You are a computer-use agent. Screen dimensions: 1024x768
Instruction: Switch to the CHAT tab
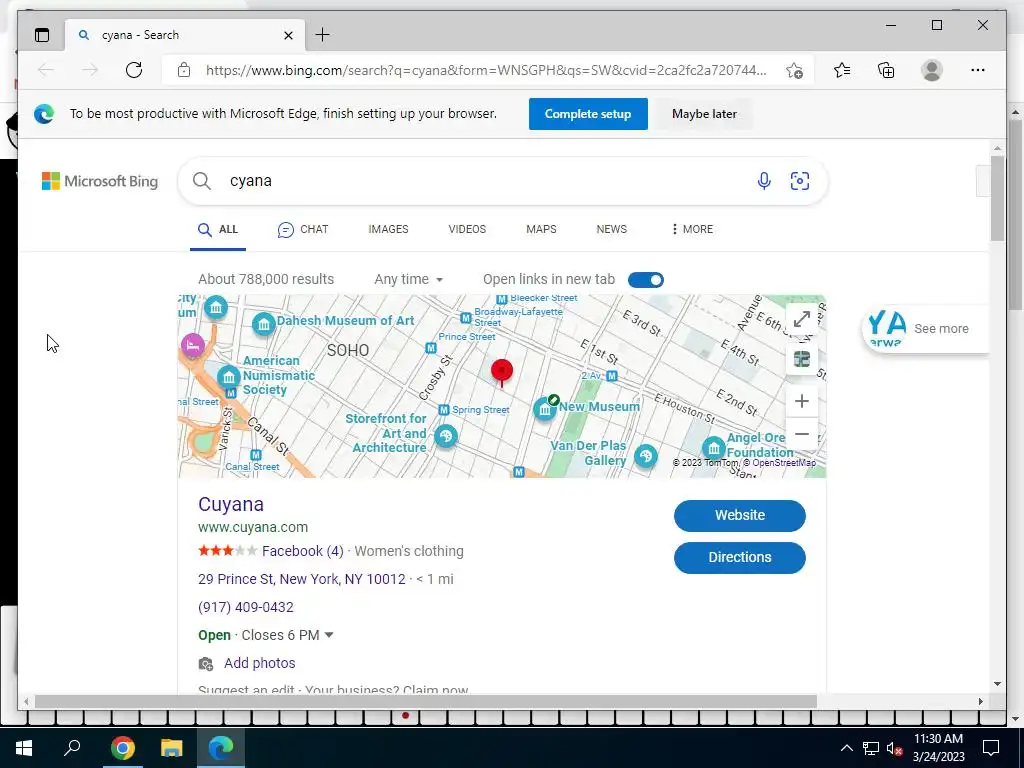303,229
